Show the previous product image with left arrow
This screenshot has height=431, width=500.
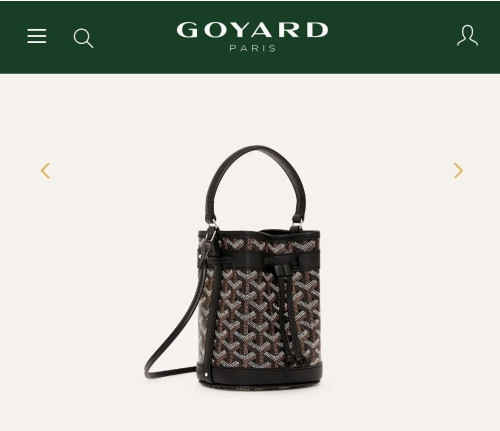[45, 171]
